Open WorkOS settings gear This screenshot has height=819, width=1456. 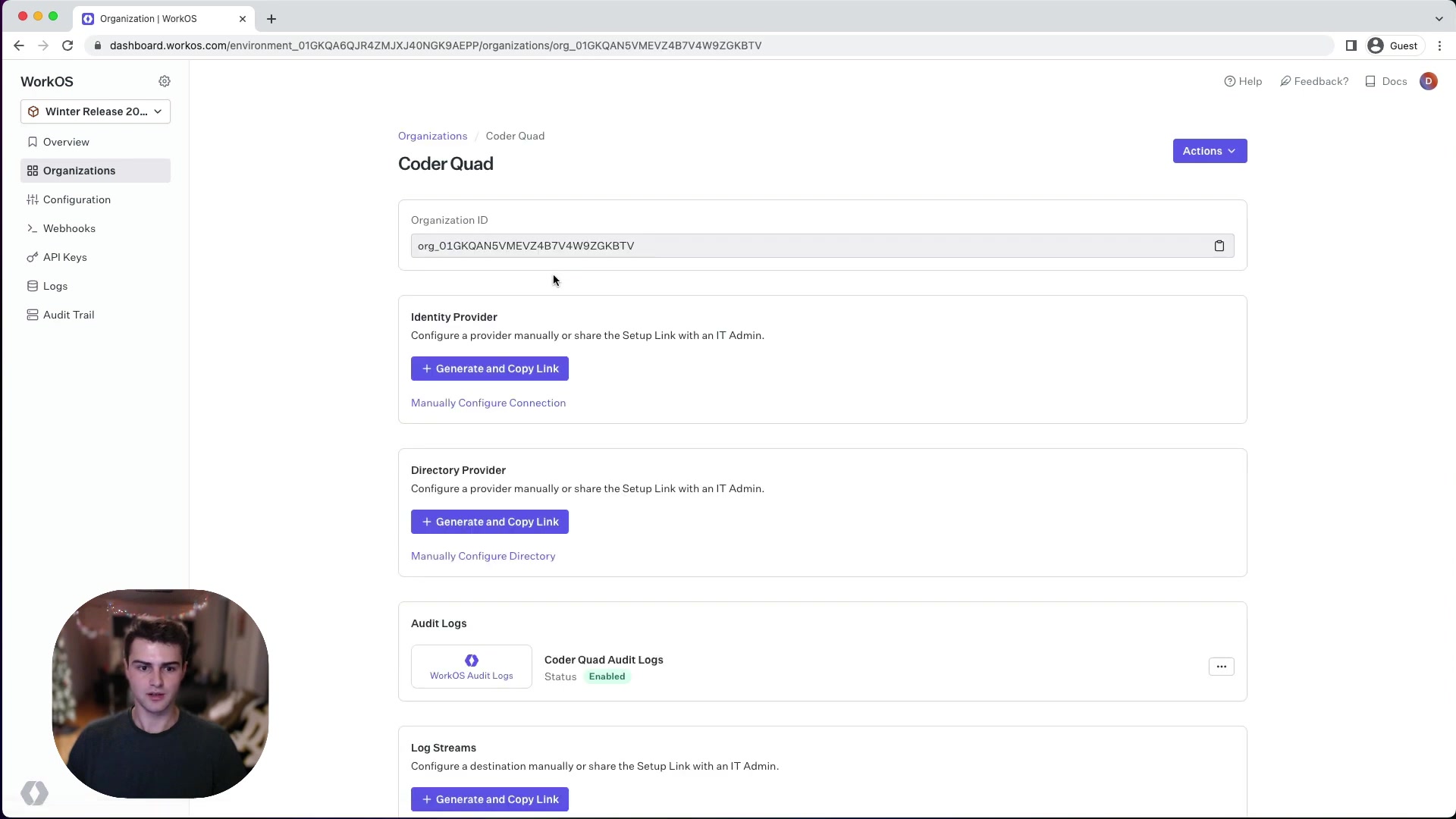point(165,81)
